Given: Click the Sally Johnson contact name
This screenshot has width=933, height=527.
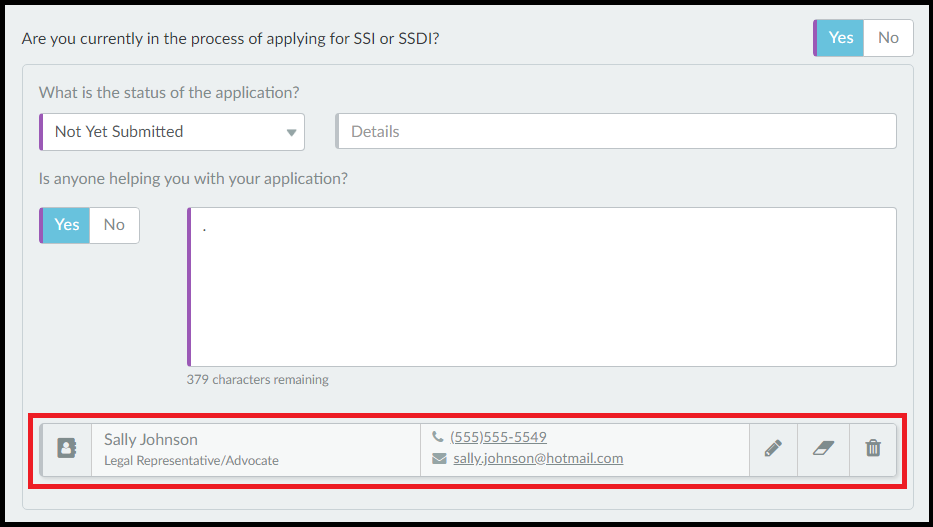Looking at the screenshot, I should pos(151,439).
